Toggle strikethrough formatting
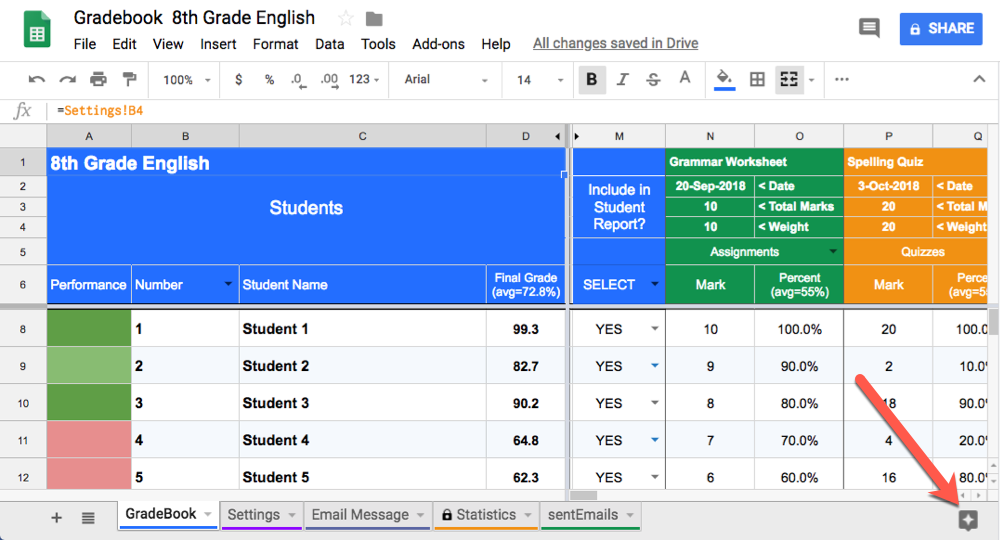The width and height of the screenshot is (1000, 540). click(x=653, y=80)
